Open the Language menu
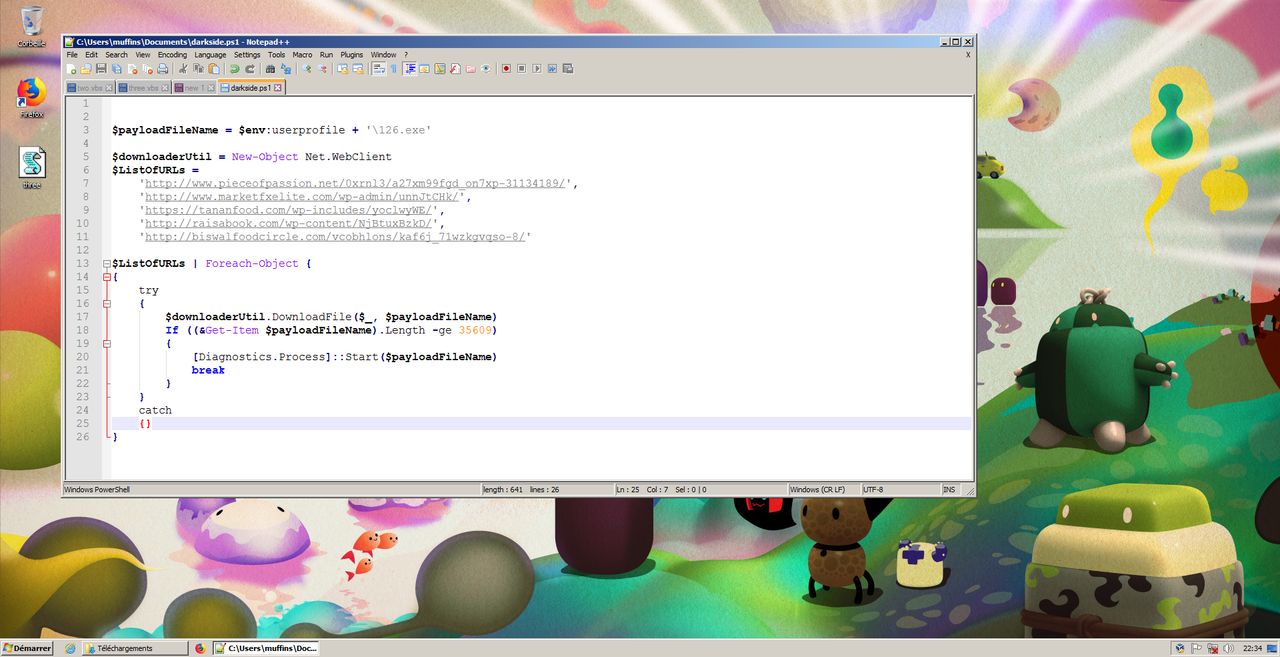 coord(210,55)
